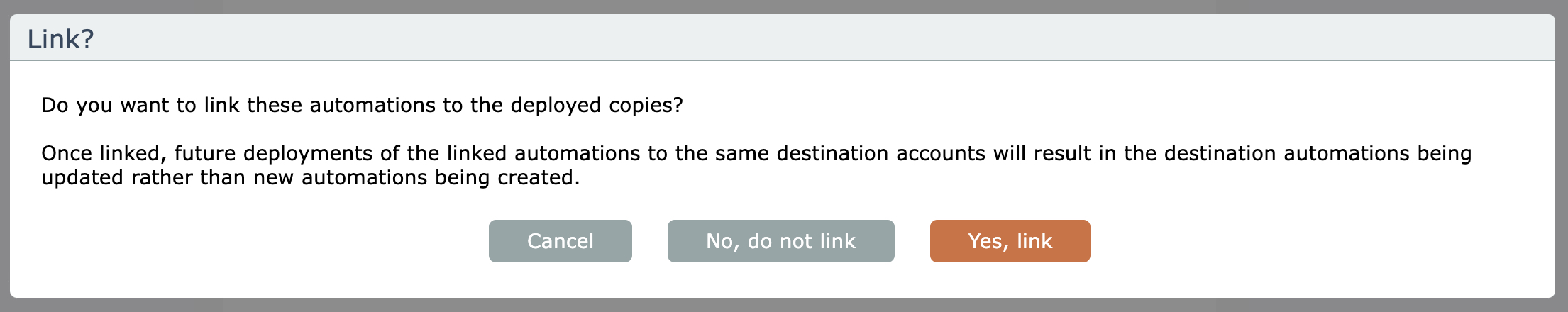Image resolution: width=1568 pixels, height=312 pixels.
Task: Click the dimmed background outside the dialog
Action: point(780,306)
